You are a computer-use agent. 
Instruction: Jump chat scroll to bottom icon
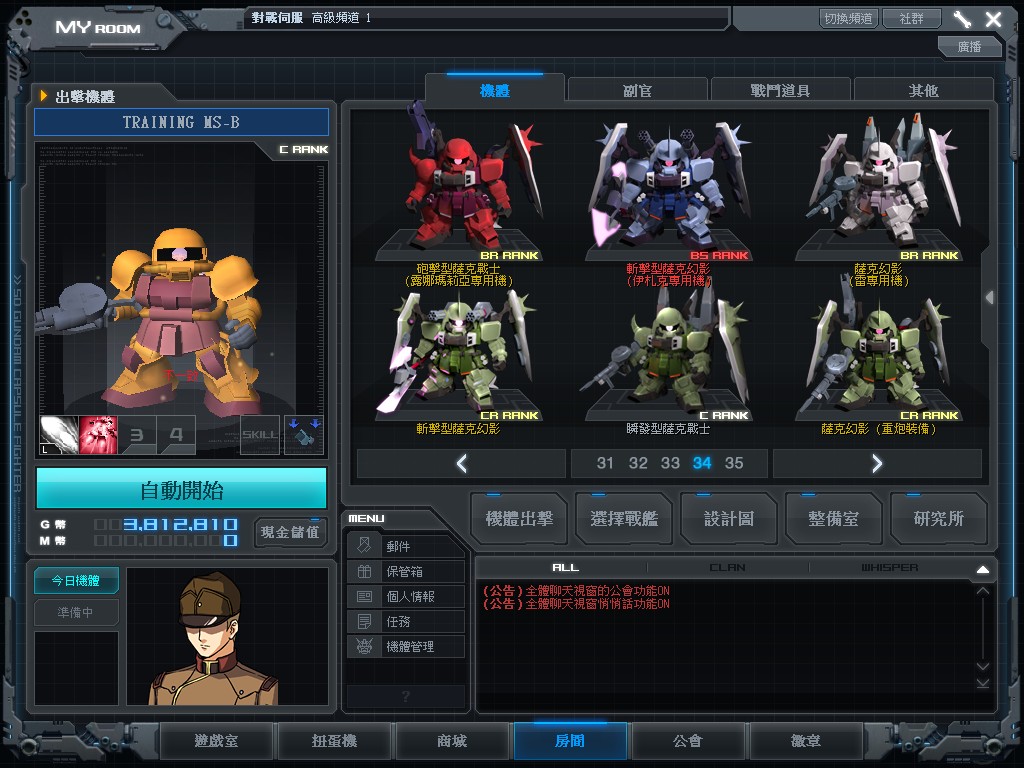(983, 683)
